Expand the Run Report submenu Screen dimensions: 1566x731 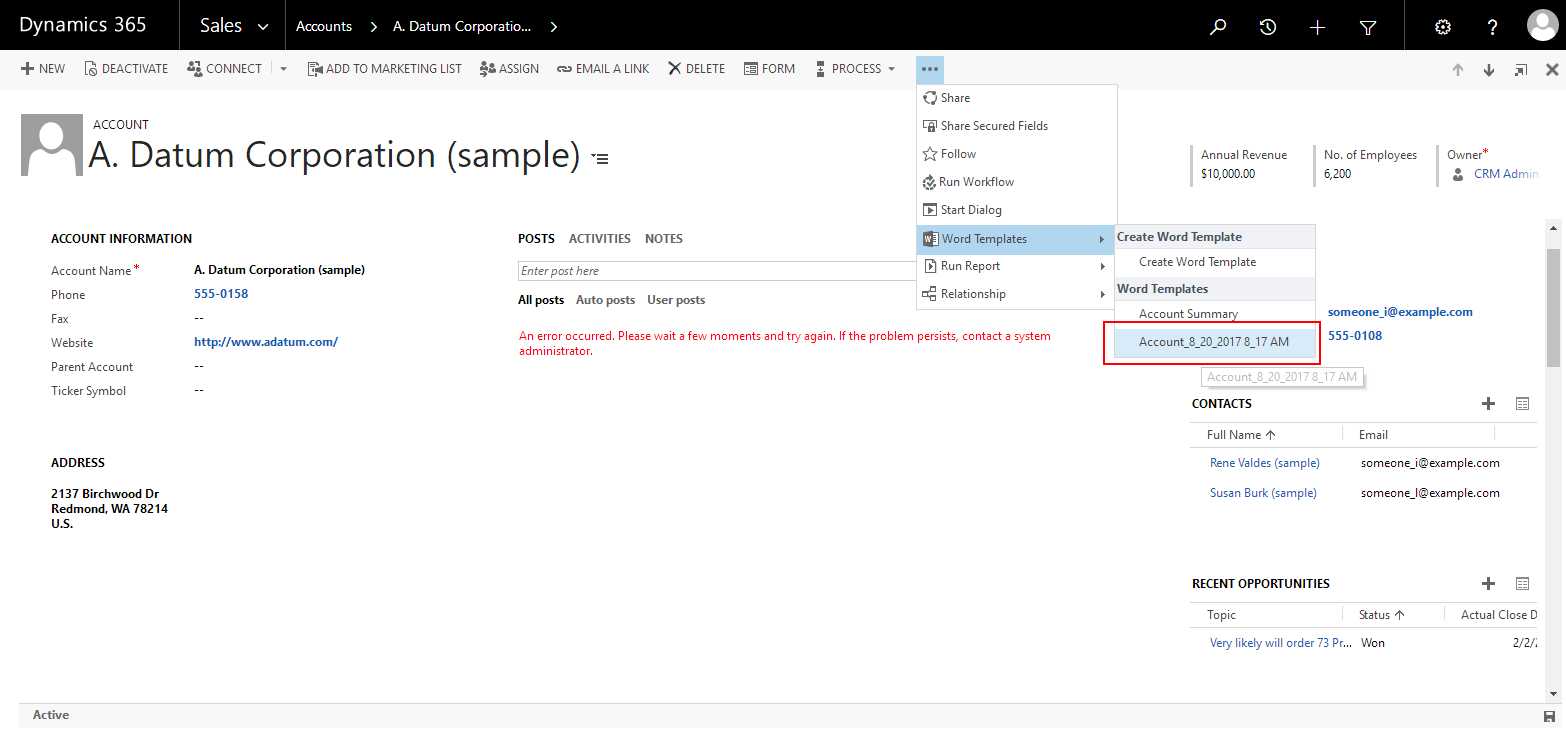coord(1017,266)
